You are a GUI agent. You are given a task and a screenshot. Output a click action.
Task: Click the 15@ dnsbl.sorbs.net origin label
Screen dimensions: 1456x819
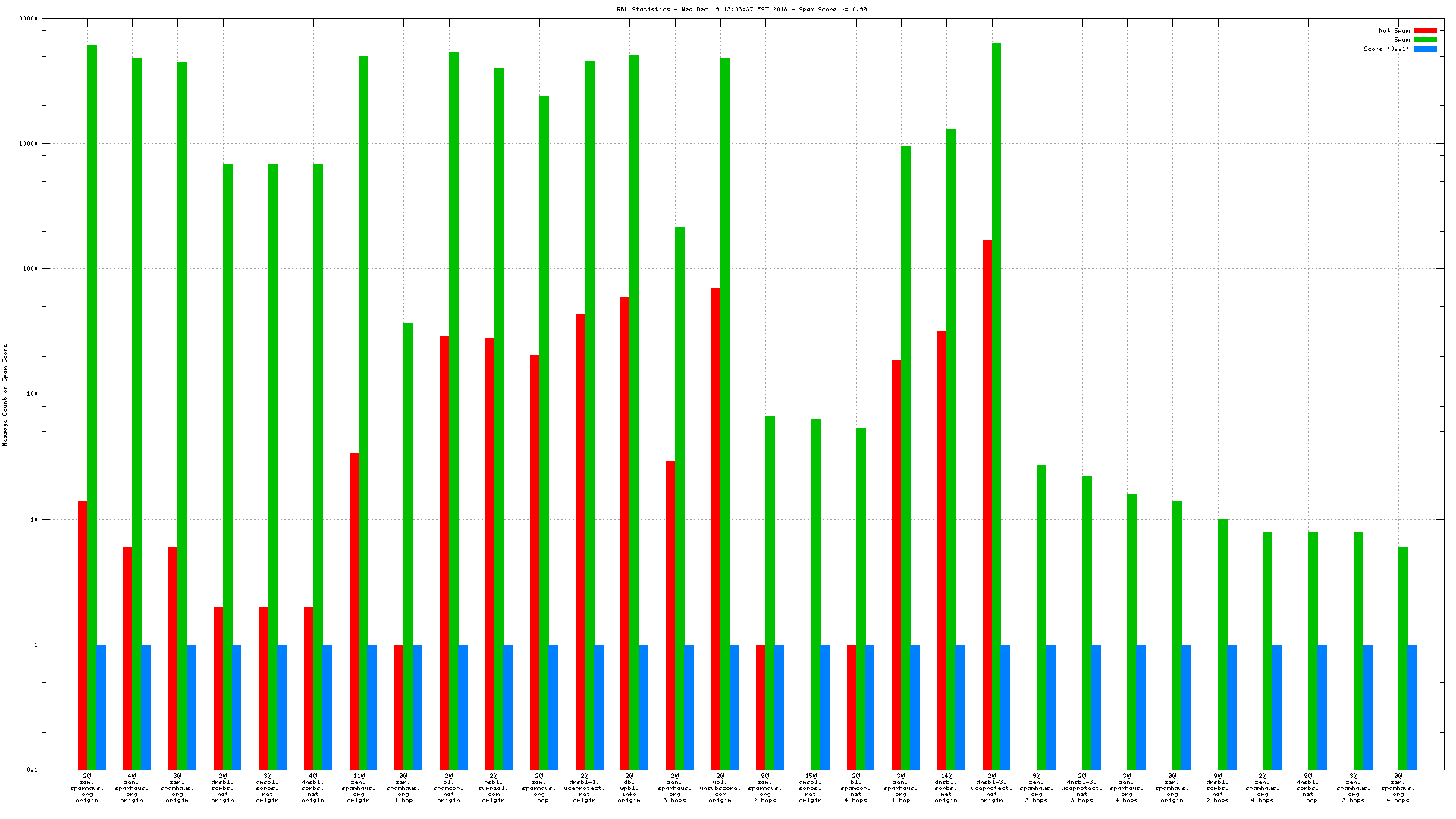click(810, 788)
